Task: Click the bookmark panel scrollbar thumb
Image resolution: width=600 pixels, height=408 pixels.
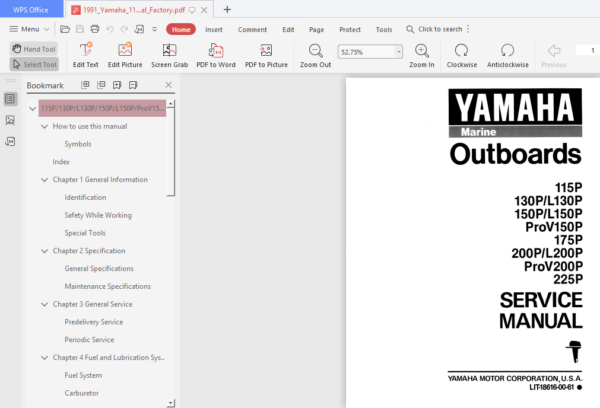Action: point(171,152)
